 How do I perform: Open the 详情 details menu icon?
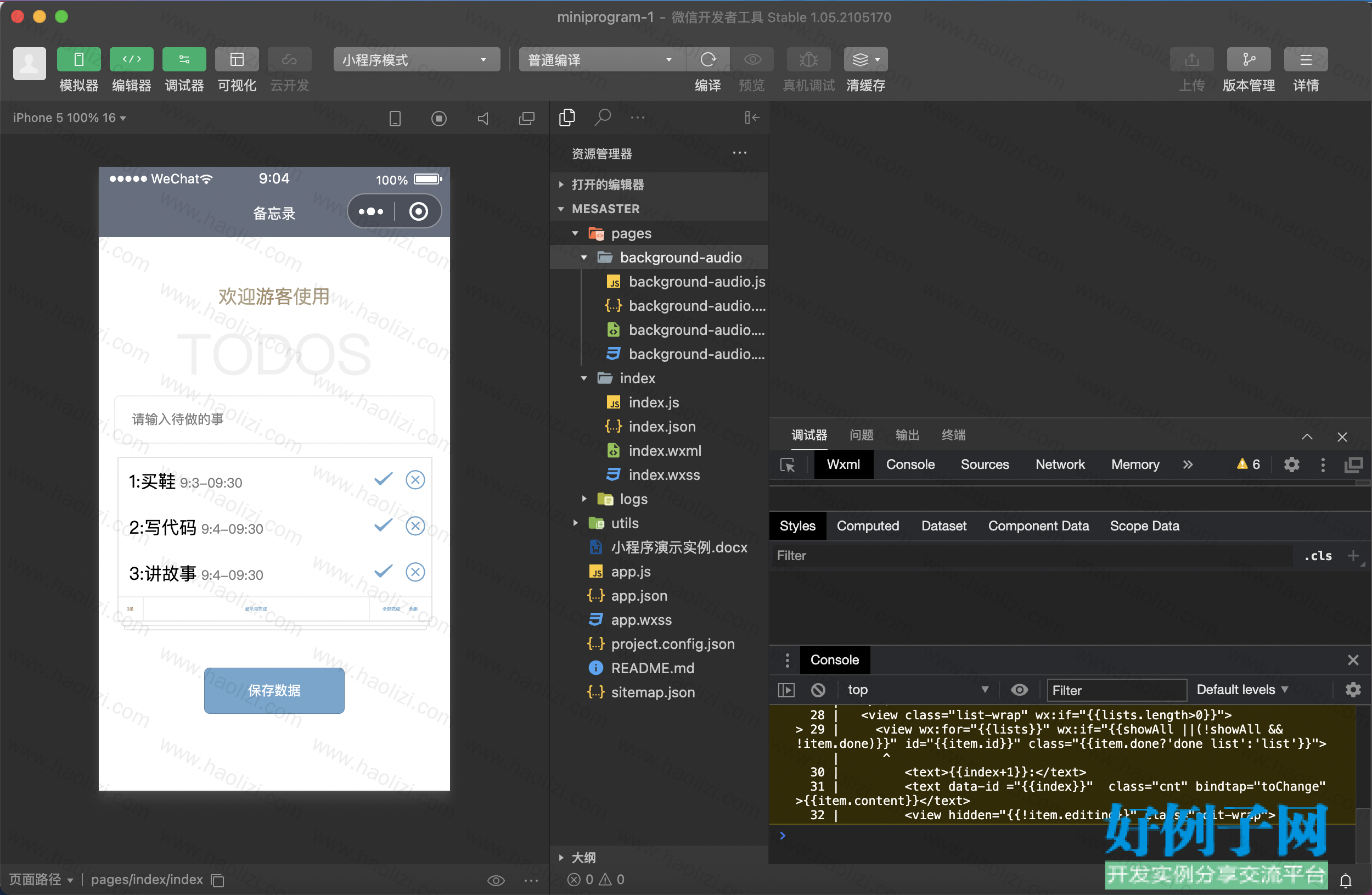(1306, 59)
